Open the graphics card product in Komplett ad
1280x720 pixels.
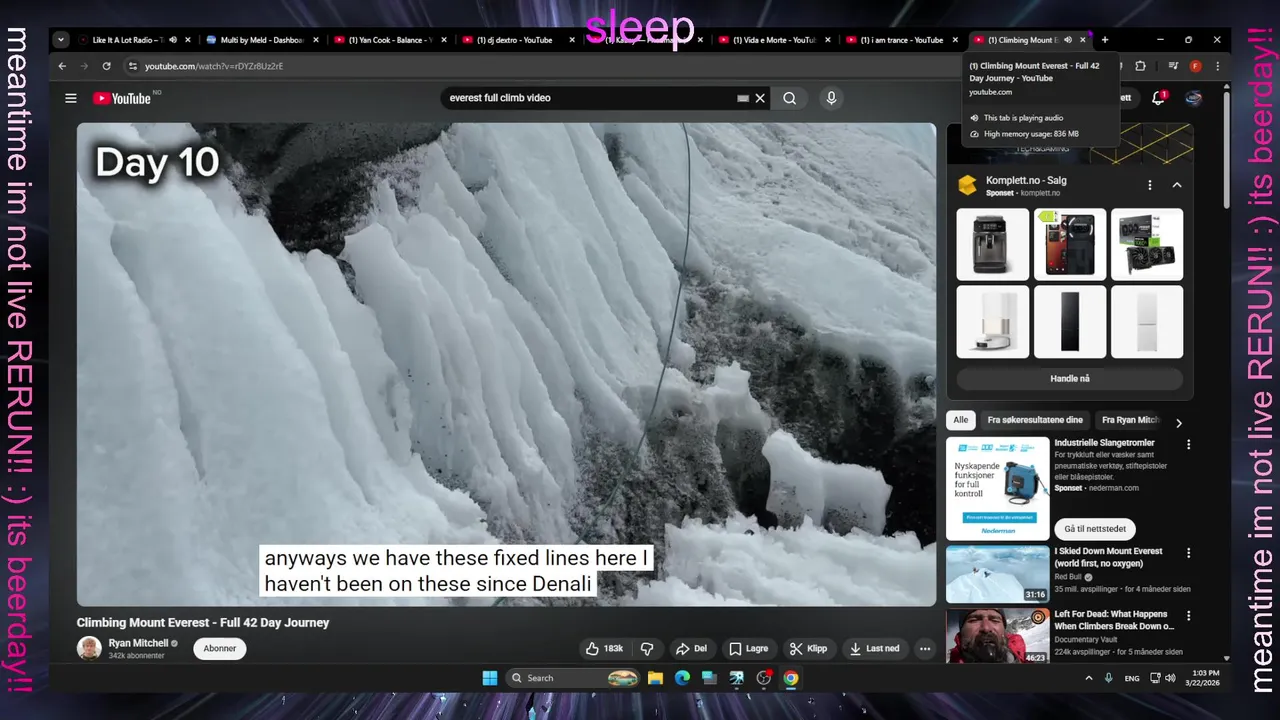pos(1147,244)
